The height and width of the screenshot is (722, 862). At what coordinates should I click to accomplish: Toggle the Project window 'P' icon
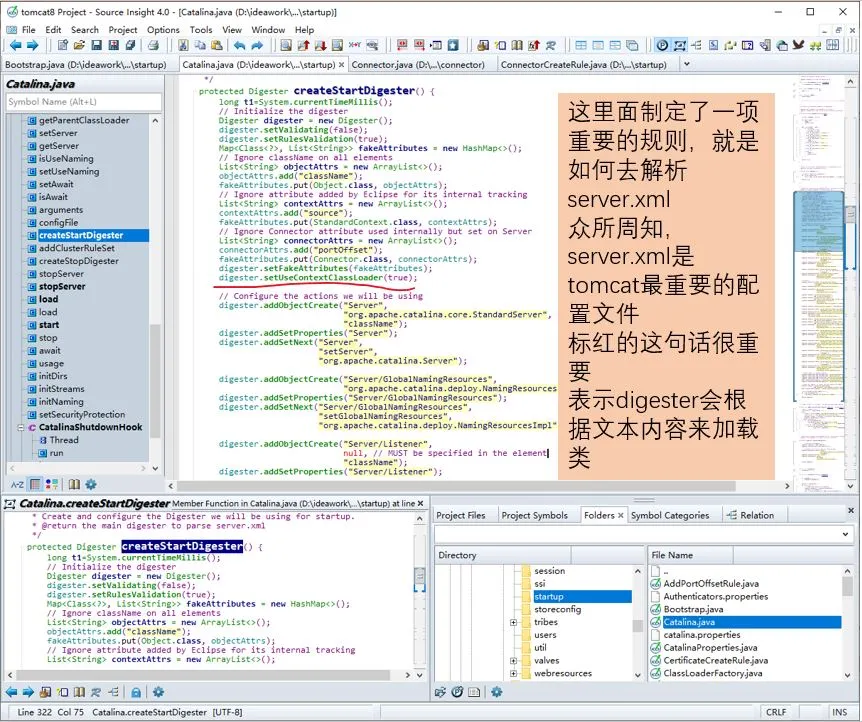(662, 45)
